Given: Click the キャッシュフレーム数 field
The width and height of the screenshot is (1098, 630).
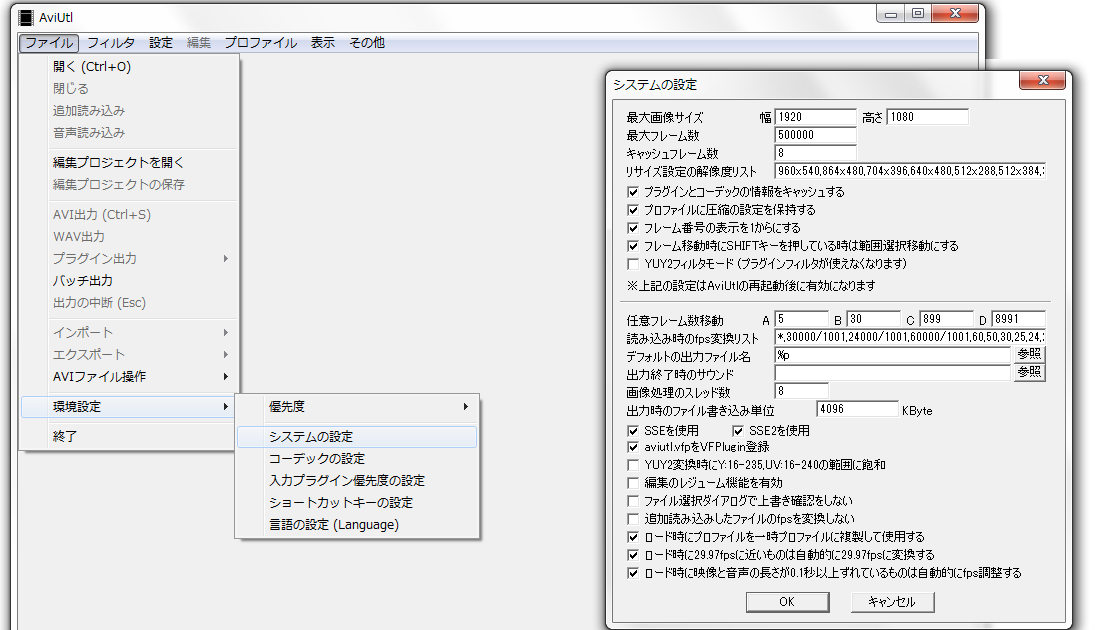Looking at the screenshot, I should (816, 153).
